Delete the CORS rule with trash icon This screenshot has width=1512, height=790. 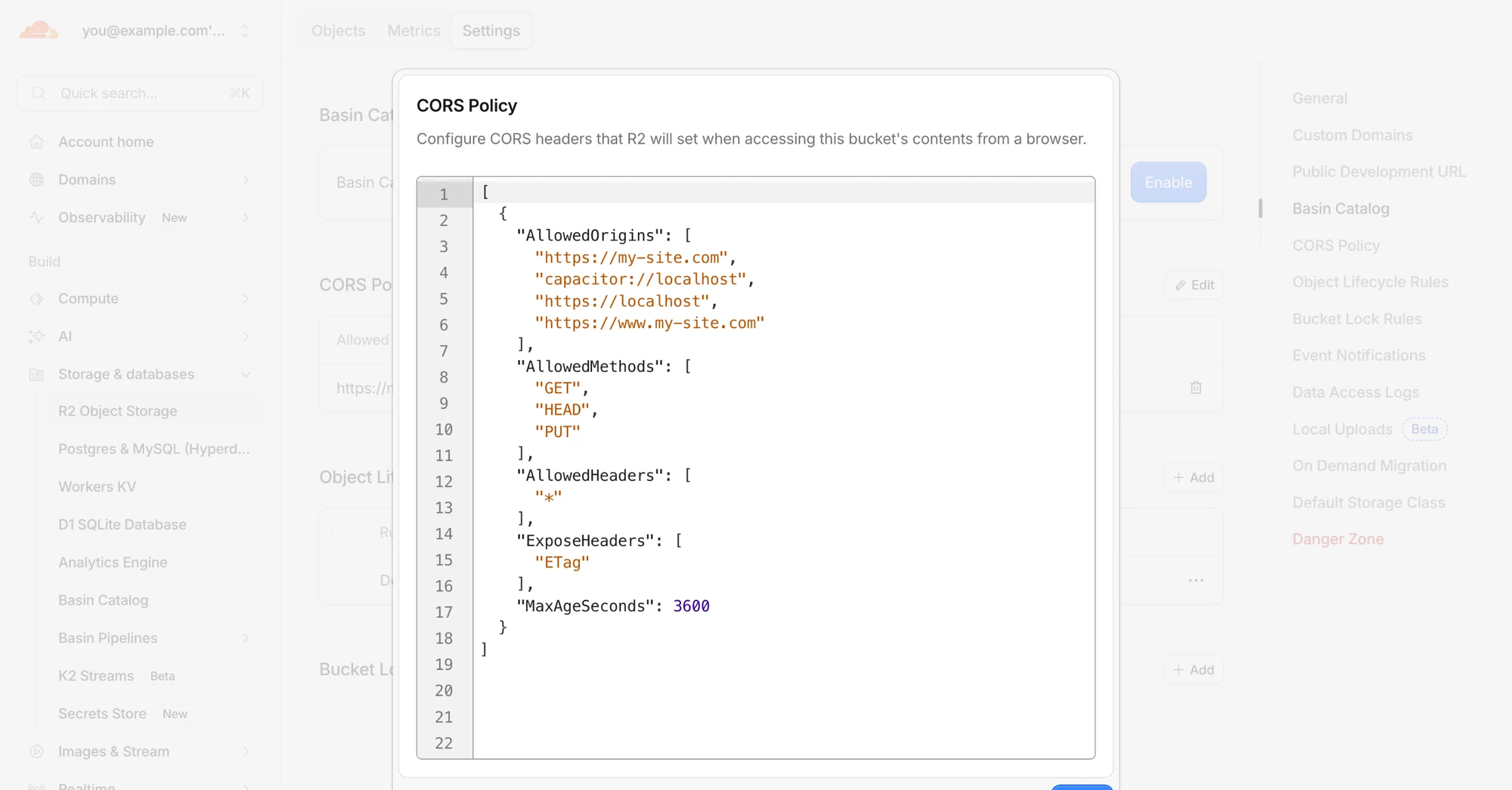(x=1196, y=388)
